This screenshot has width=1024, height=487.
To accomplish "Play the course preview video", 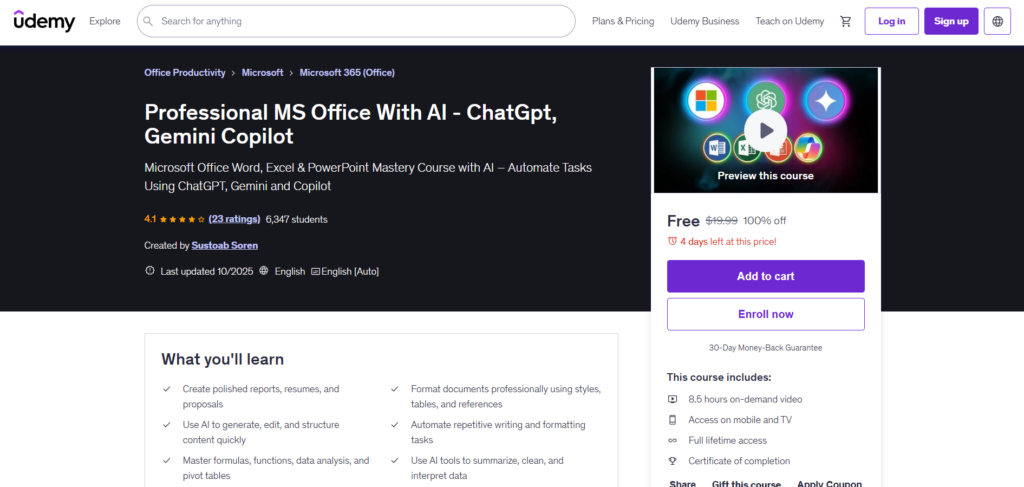I will (x=765, y=130).
